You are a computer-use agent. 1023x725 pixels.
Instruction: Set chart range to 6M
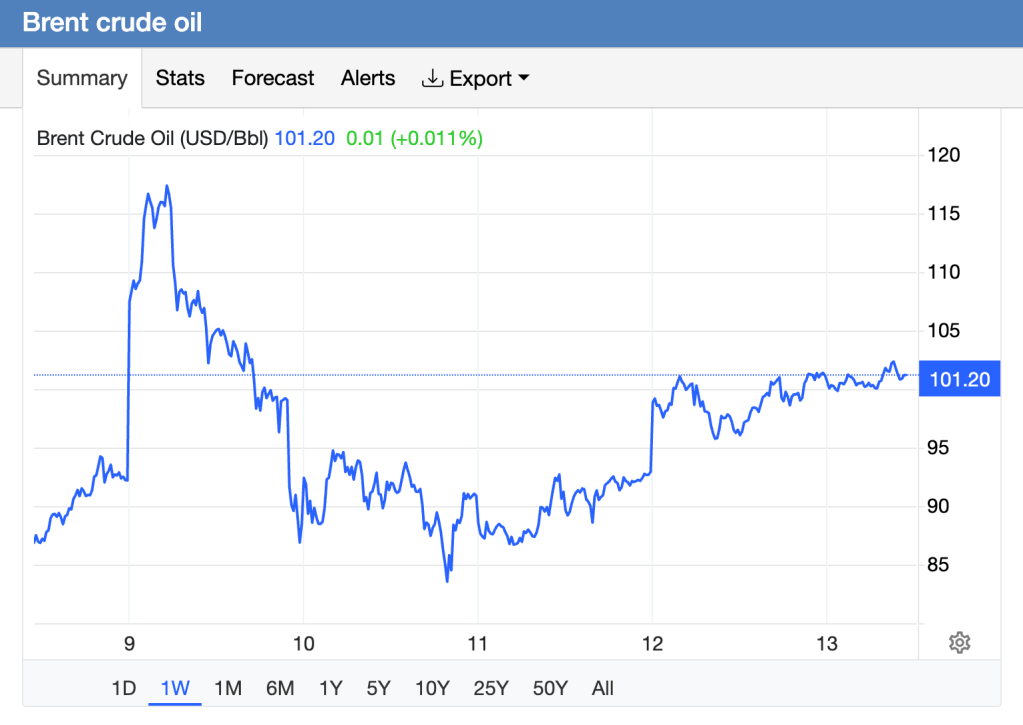pos(280,688)
